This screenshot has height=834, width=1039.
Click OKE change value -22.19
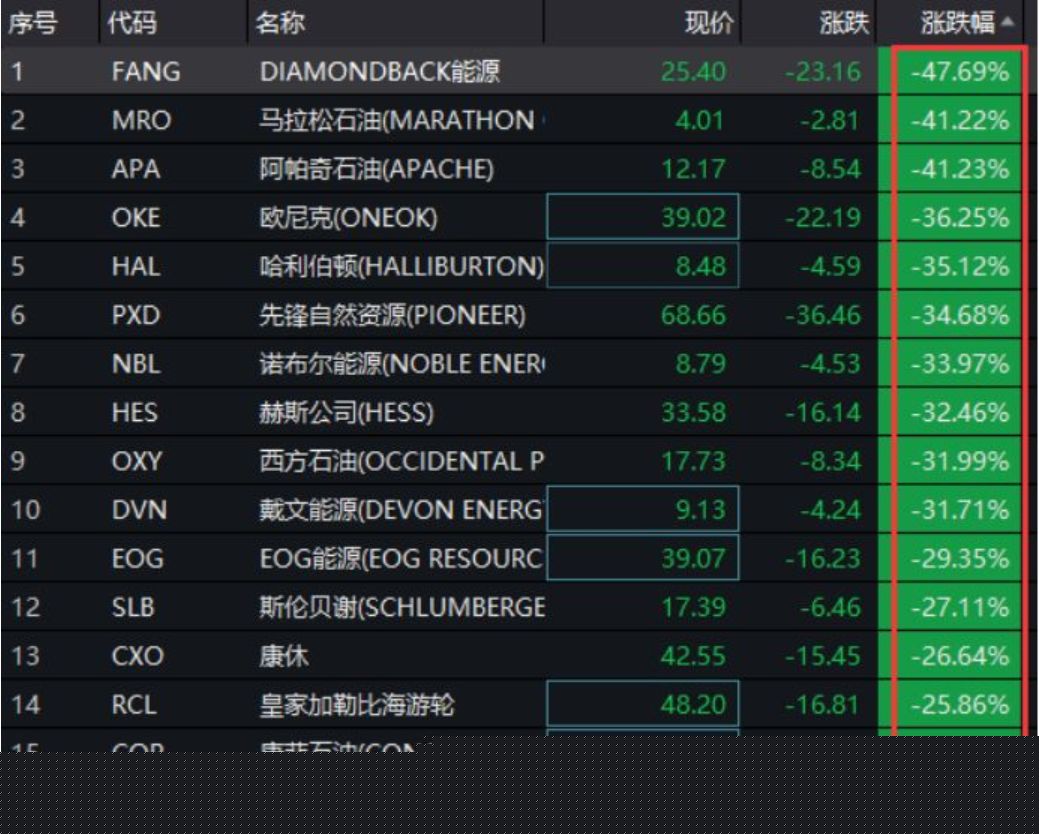click(823, 218)
